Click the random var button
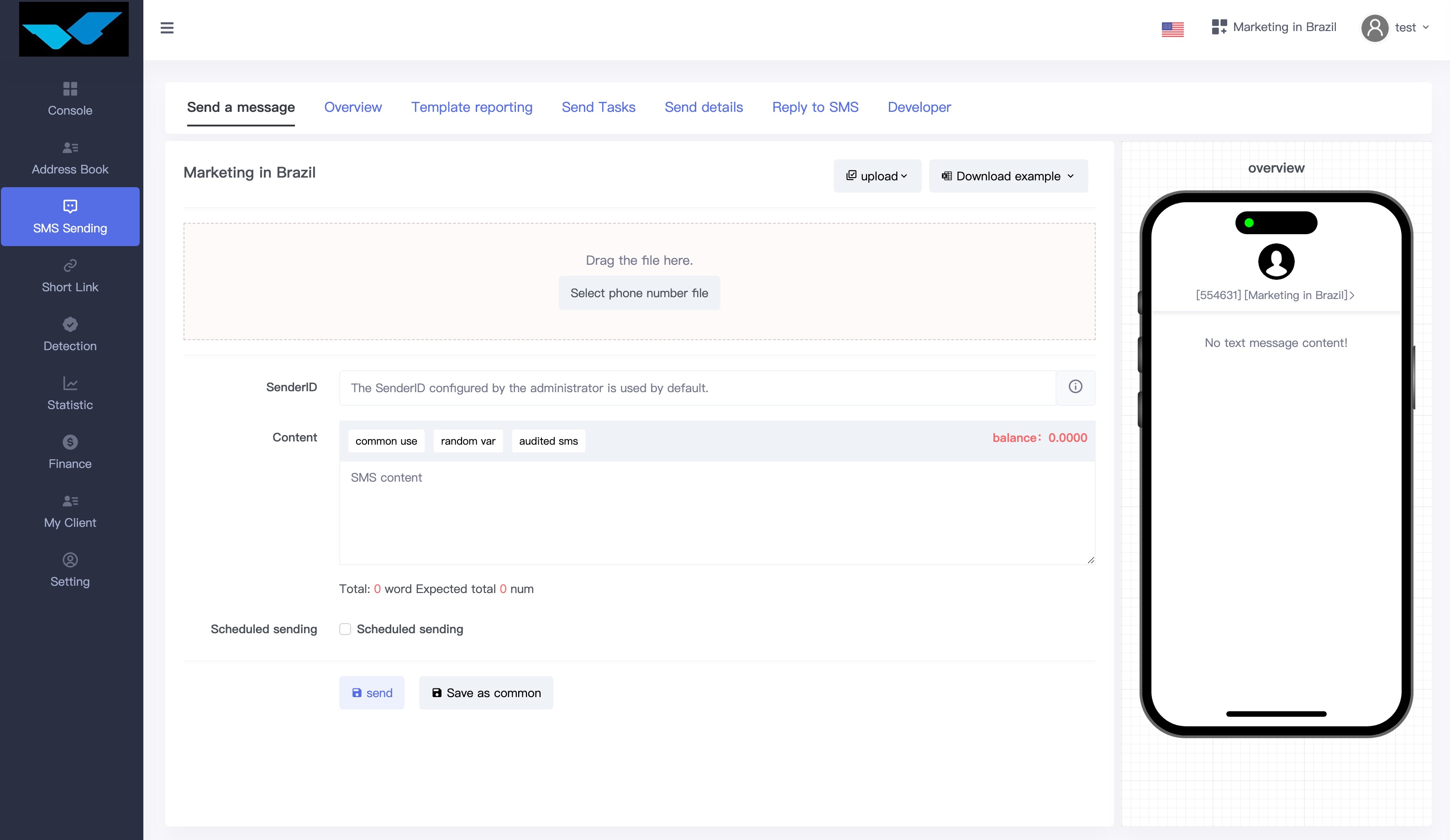1450x840 pixels. 468,441
